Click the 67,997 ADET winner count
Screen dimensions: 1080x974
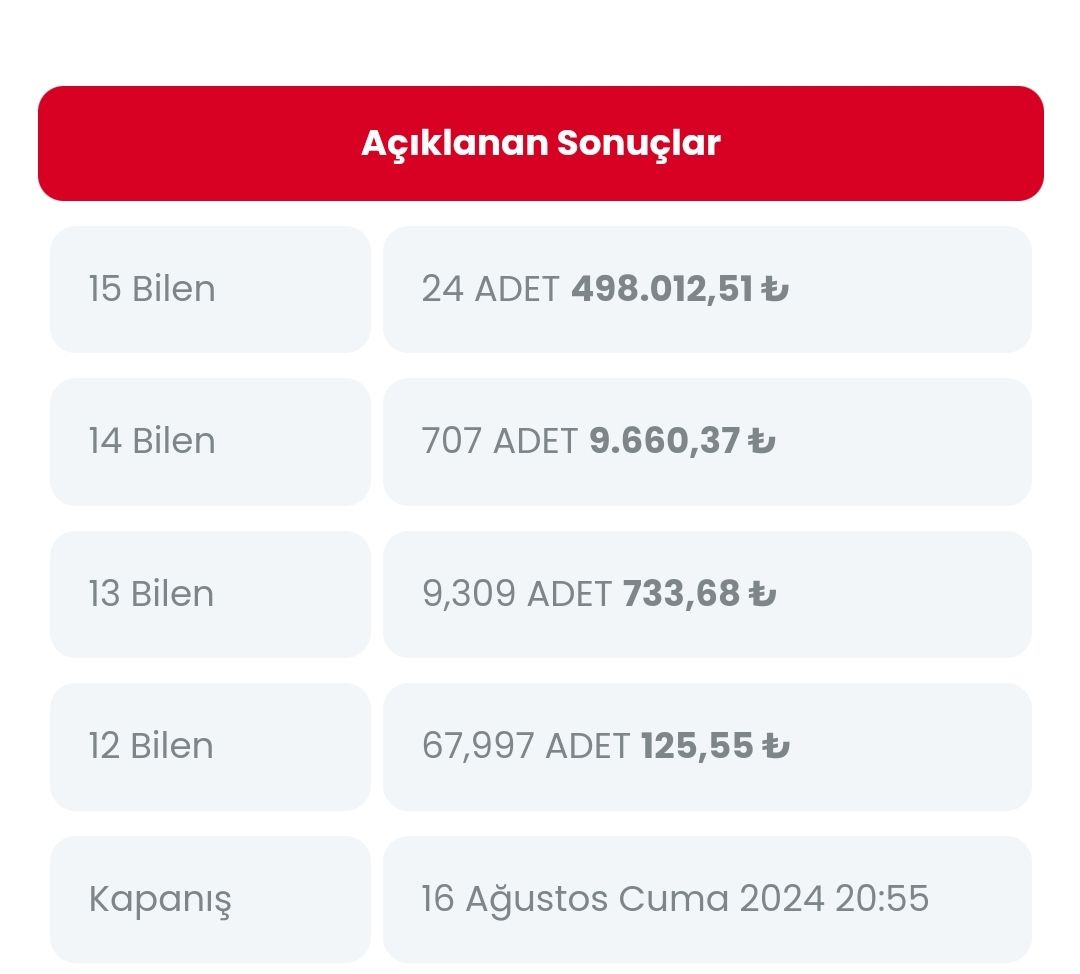pyautogui.click(x=525, y=746)
